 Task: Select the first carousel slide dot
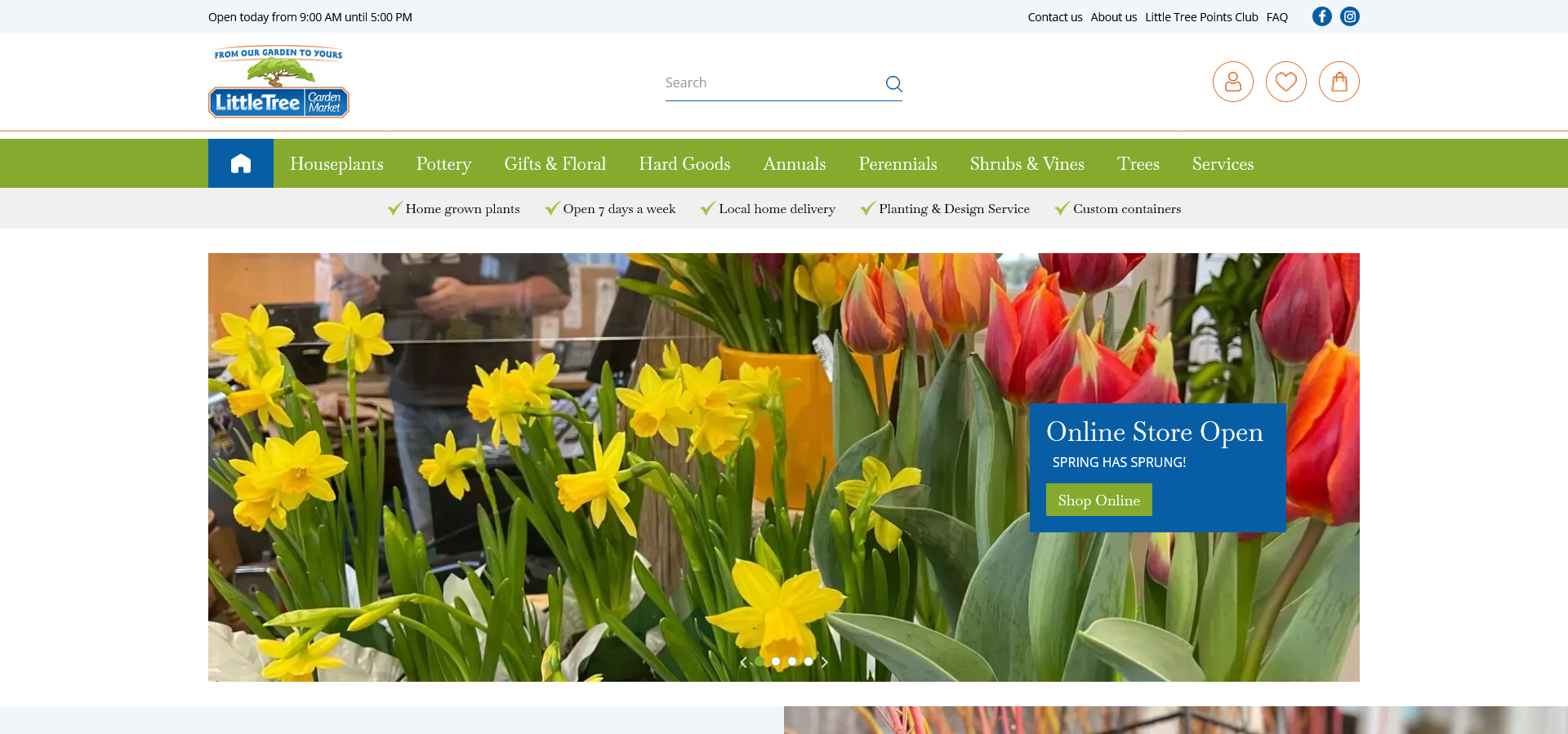click(759, 661)
